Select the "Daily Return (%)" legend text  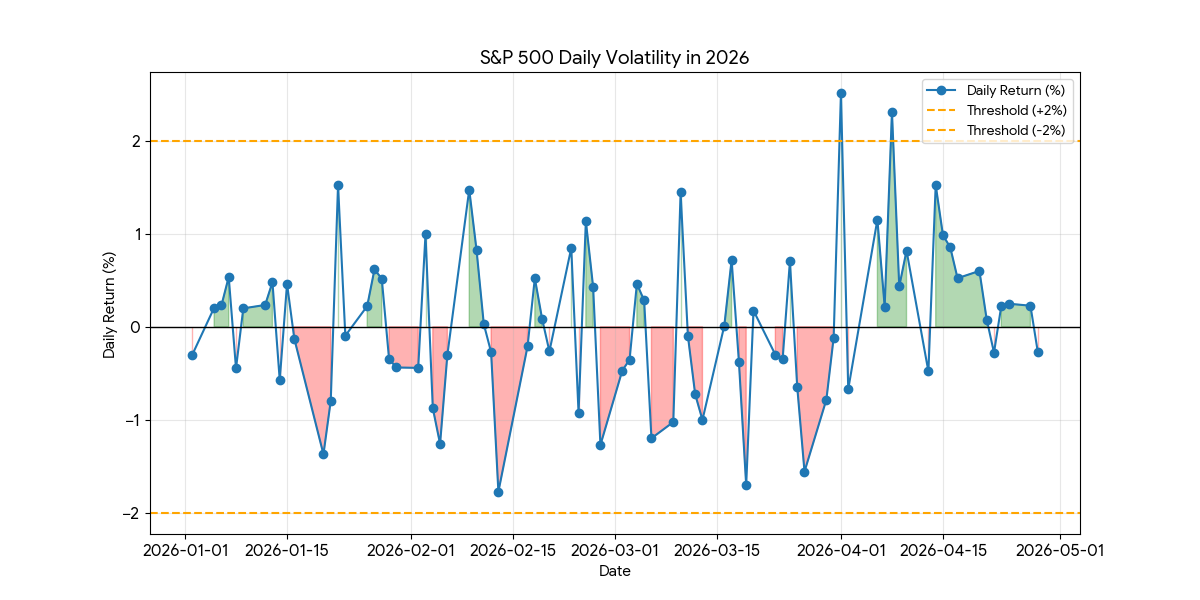1016,90
